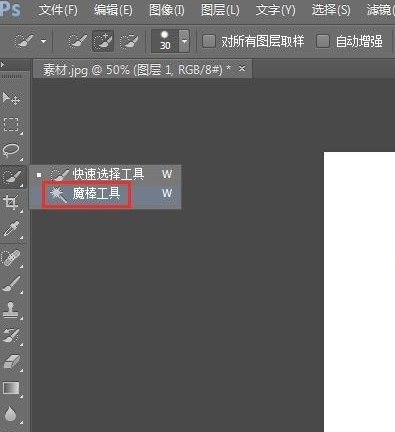Expand the tools panel double-arrow
The height and width of the screenshot is (432, 395).
pyautogui.click(x=2, y=64)
